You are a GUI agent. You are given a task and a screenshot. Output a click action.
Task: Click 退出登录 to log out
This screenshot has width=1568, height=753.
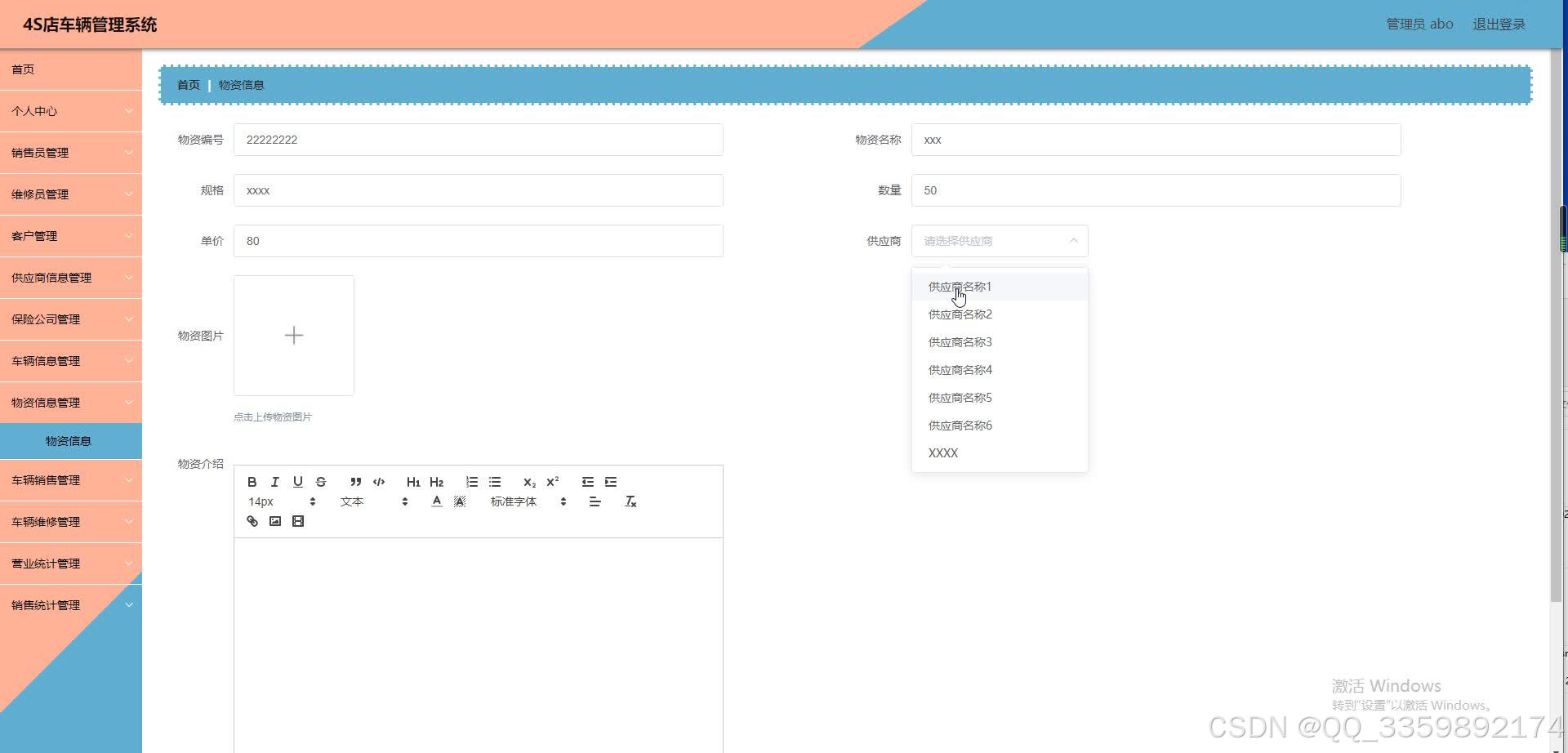(1499, 25)
